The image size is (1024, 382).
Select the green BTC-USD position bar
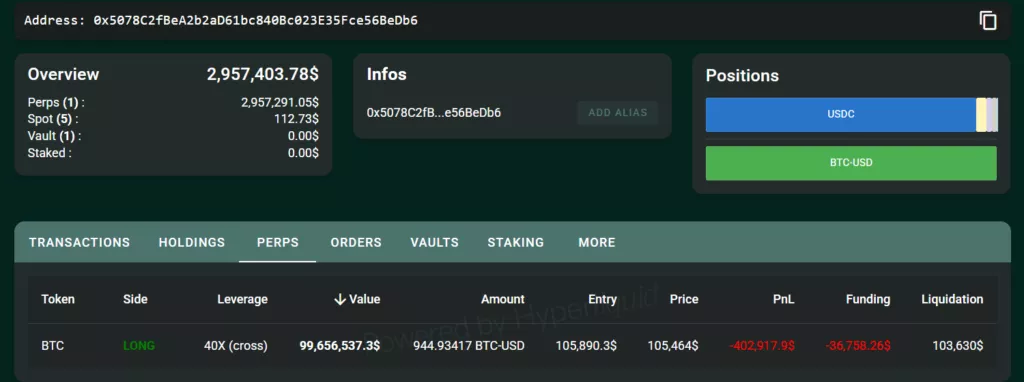point(851,163)
